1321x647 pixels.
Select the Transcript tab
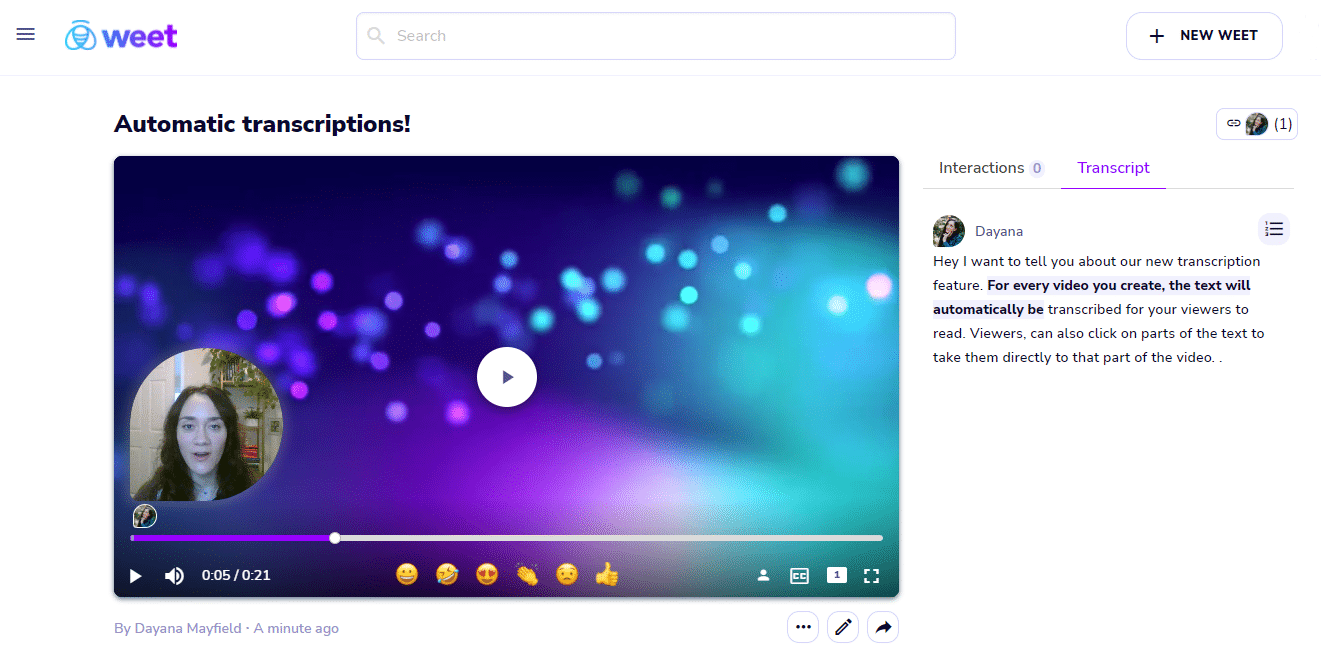click(x=1113, y=168)
